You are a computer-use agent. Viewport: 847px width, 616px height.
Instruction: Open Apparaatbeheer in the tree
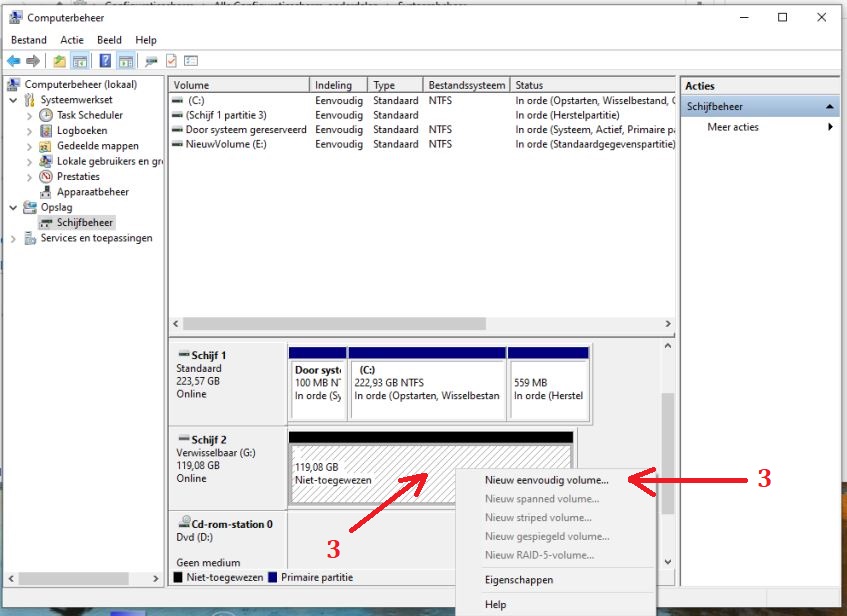92,192
